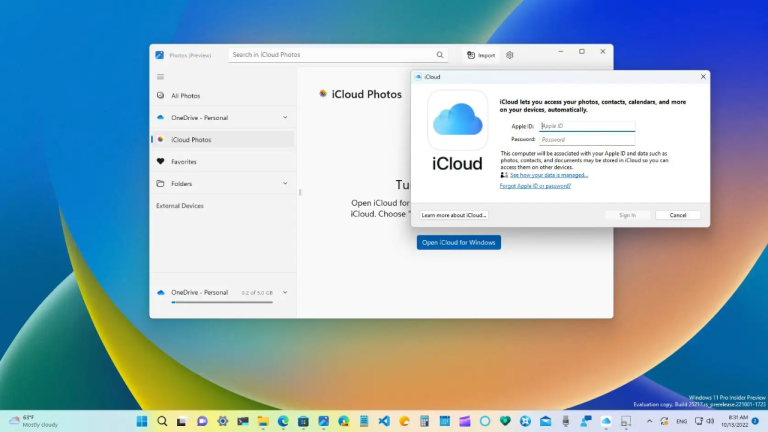Screen dimensions: 768x432
Task: Switch to Photos app in the taskbar
Action: point(323,421)
